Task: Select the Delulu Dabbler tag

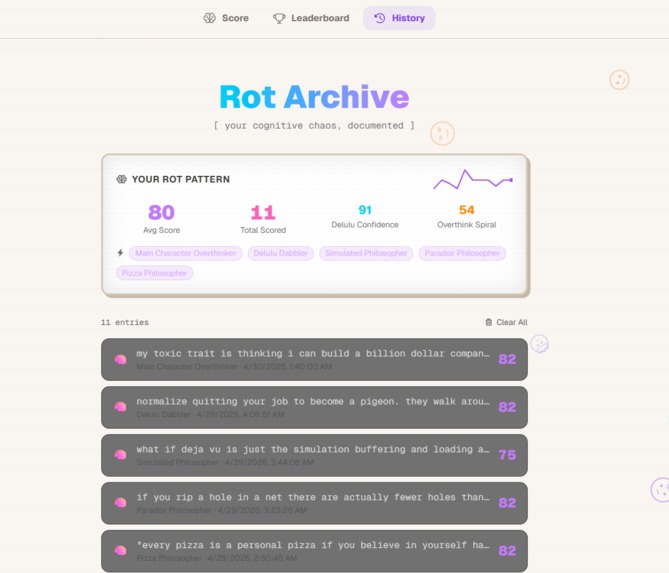Action: (x=280, y=253)
